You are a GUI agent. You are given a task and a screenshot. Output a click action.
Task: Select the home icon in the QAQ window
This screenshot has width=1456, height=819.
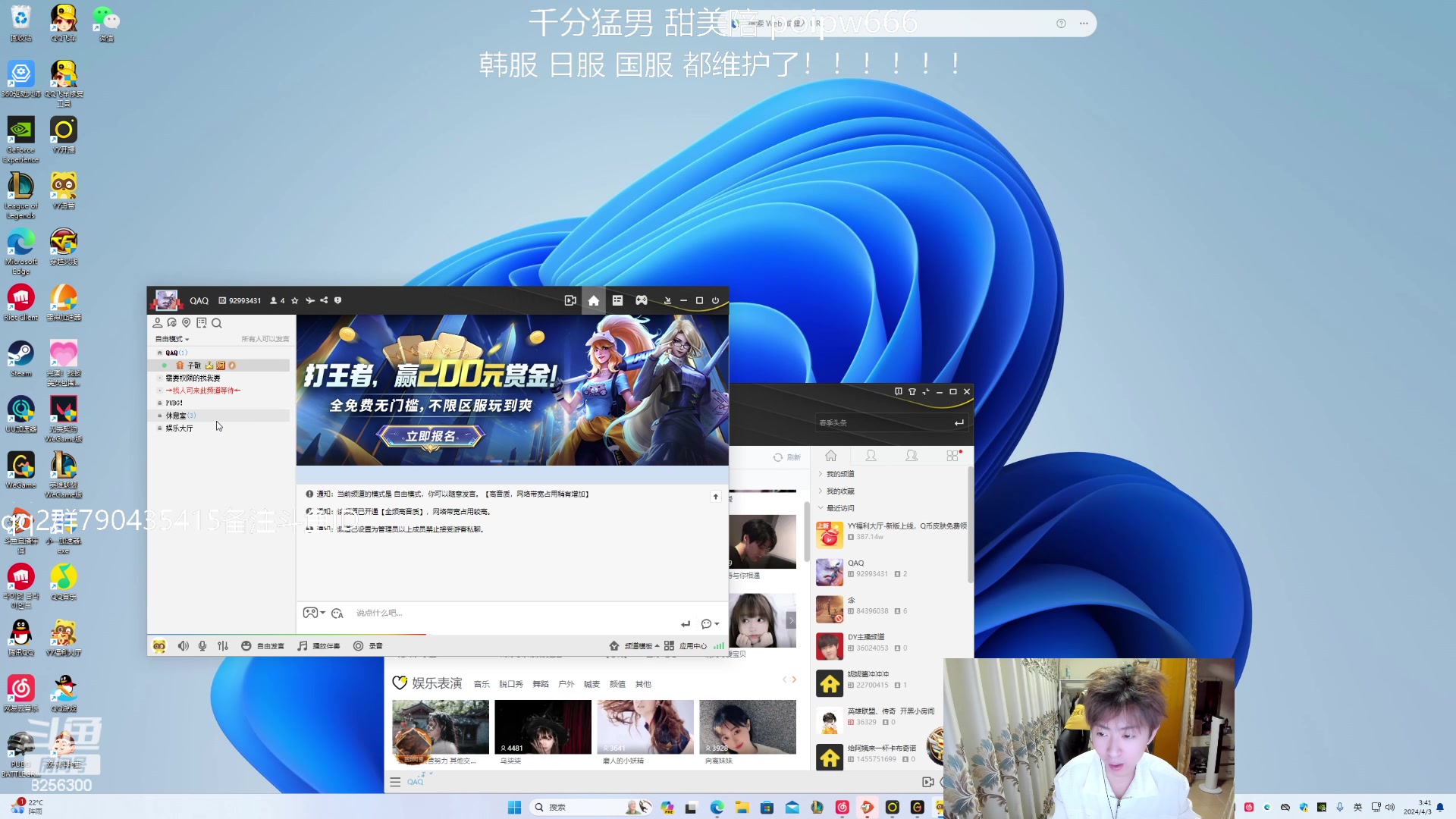[x=594, y=300]
